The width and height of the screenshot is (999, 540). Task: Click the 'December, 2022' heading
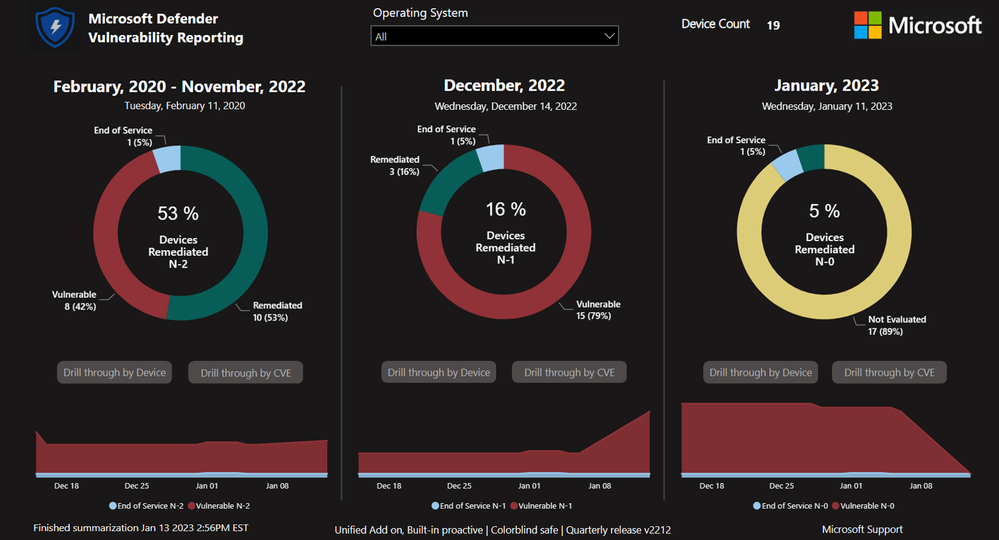(504, 85)
